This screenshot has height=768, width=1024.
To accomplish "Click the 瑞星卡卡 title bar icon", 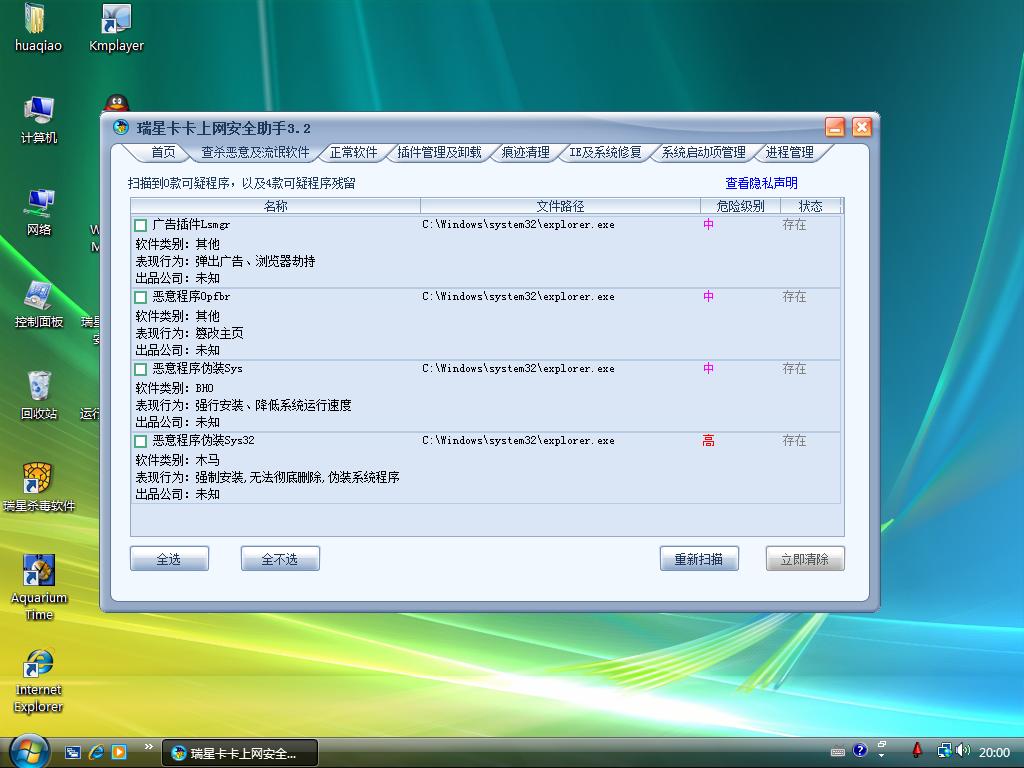I will 121,127.
